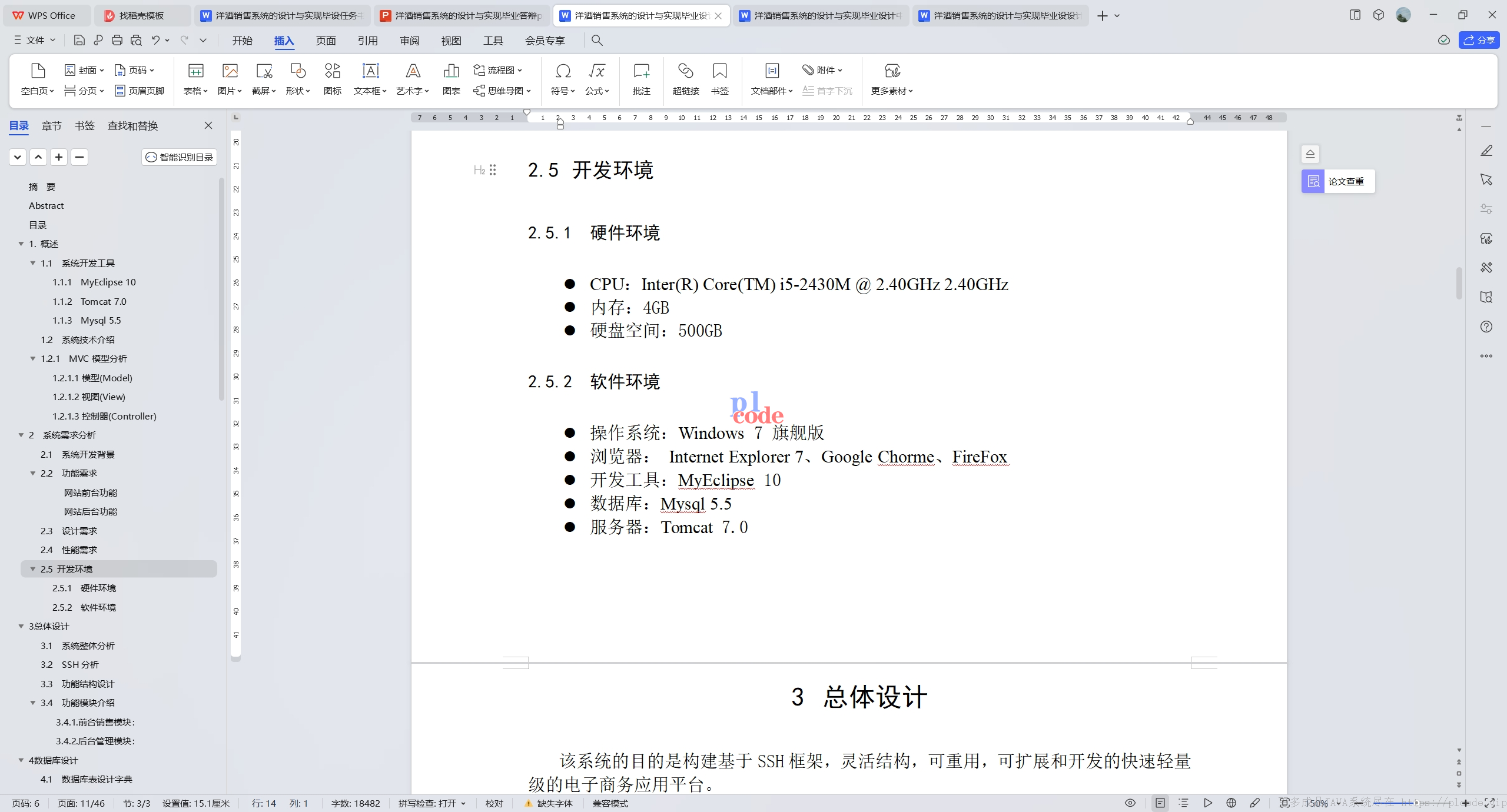The width and height of the screenshot is (1507, 812).
Task: Open the icon library
Action: click(333, 79)
